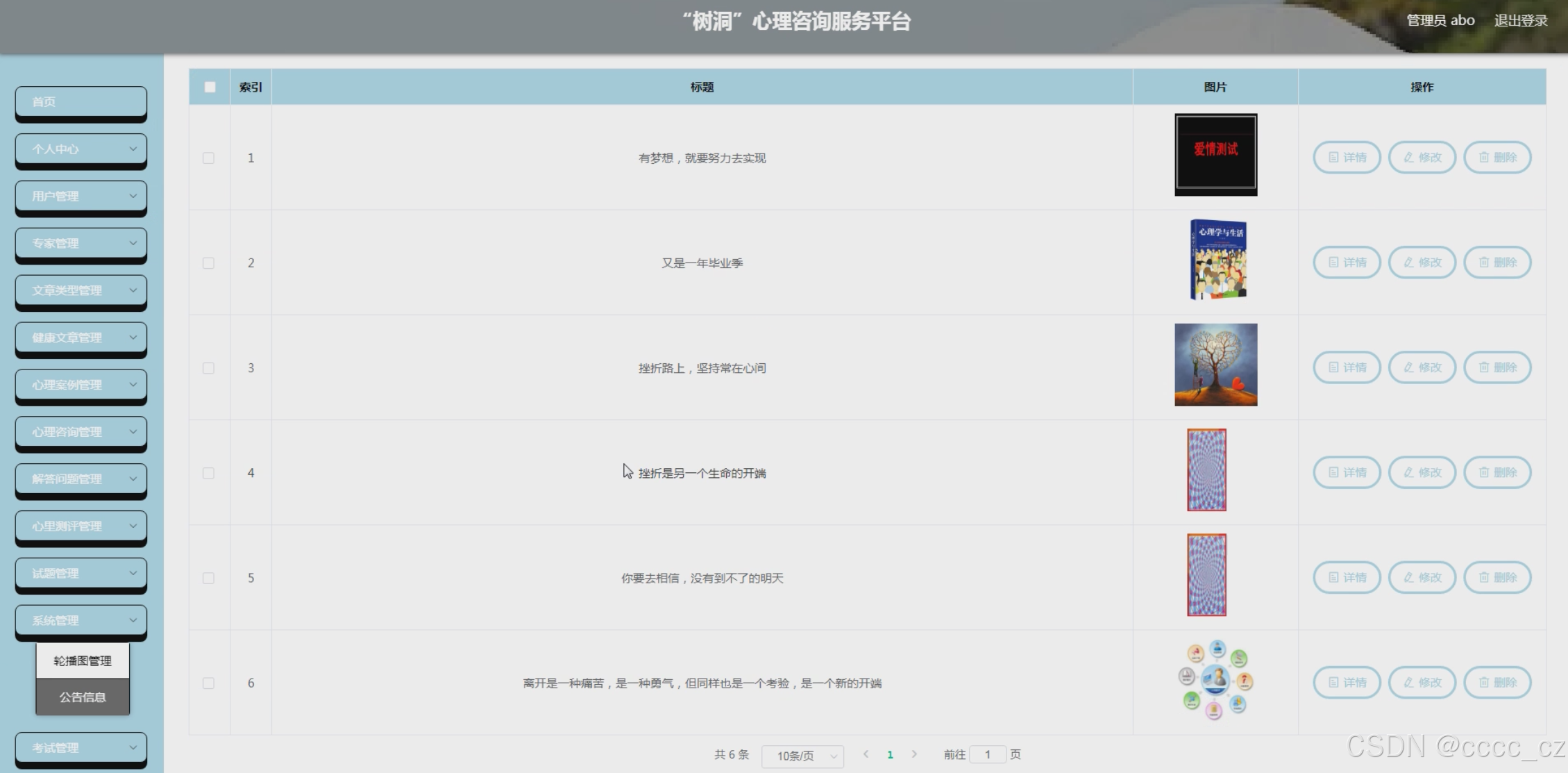This screenshot has width=1568, height=773.
Task: Click the 修改 edit button in row 5
Action: tap(1422, 577)
